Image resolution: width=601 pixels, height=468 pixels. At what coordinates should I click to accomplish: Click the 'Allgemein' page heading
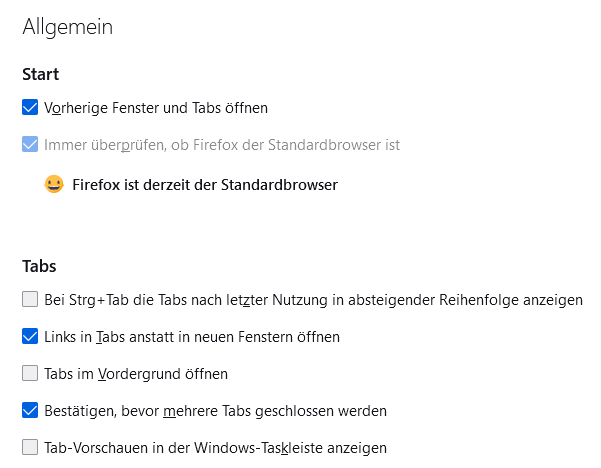(67, 27)
